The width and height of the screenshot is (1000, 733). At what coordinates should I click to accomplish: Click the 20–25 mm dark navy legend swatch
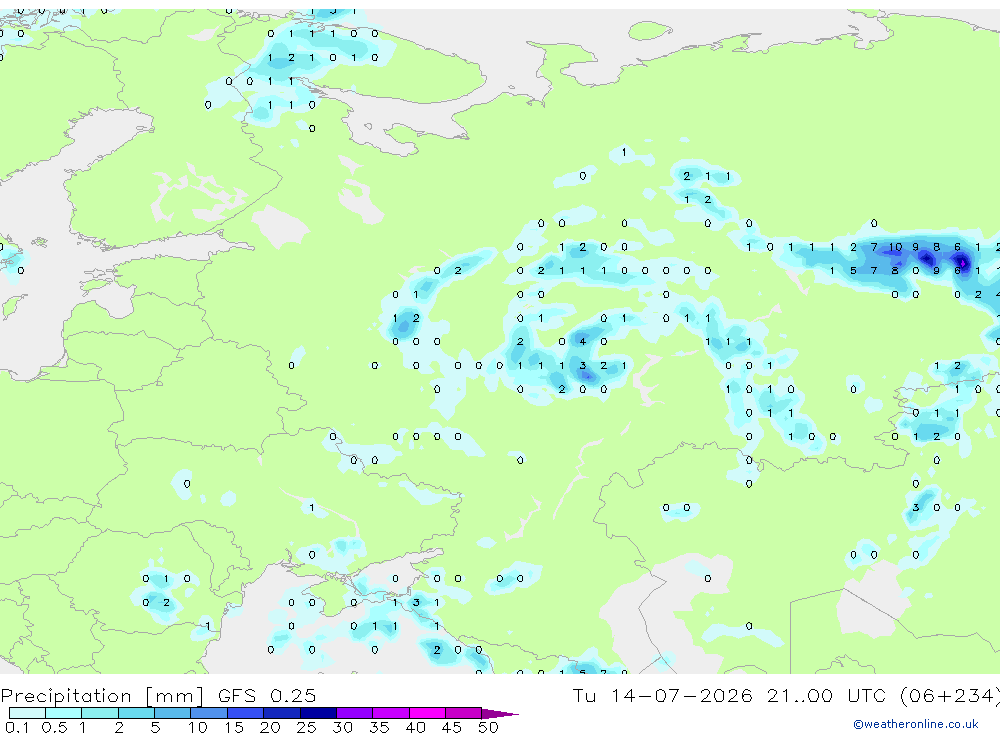point(282,713)
